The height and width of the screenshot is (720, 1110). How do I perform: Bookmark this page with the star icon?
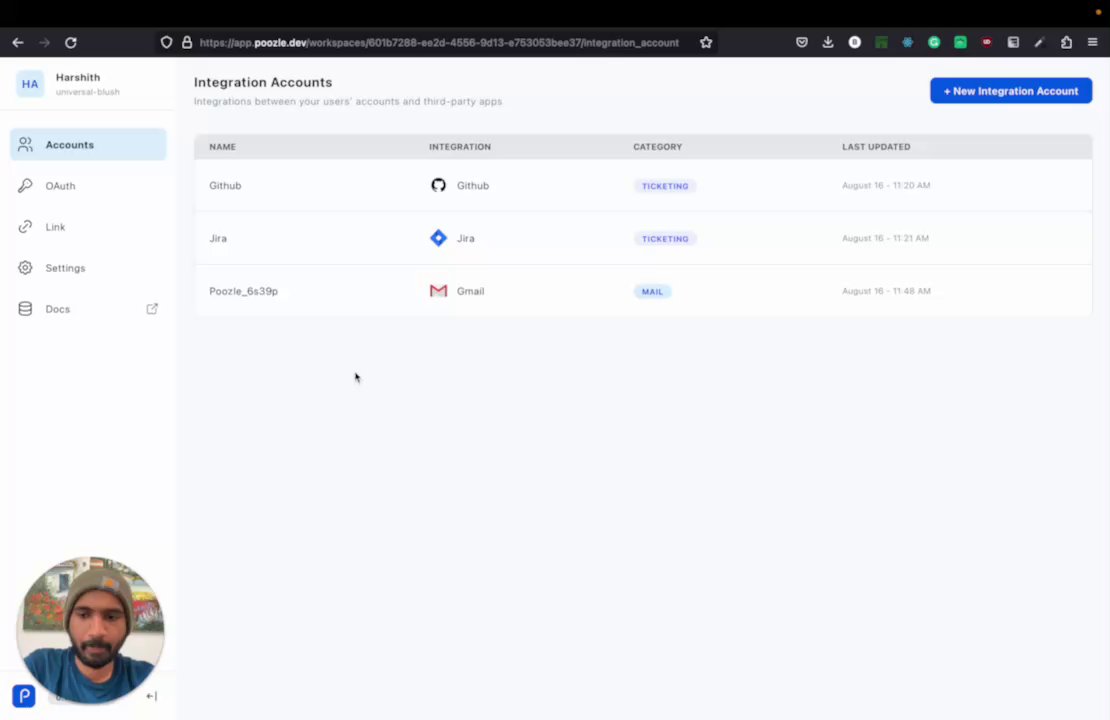(706, 43)
